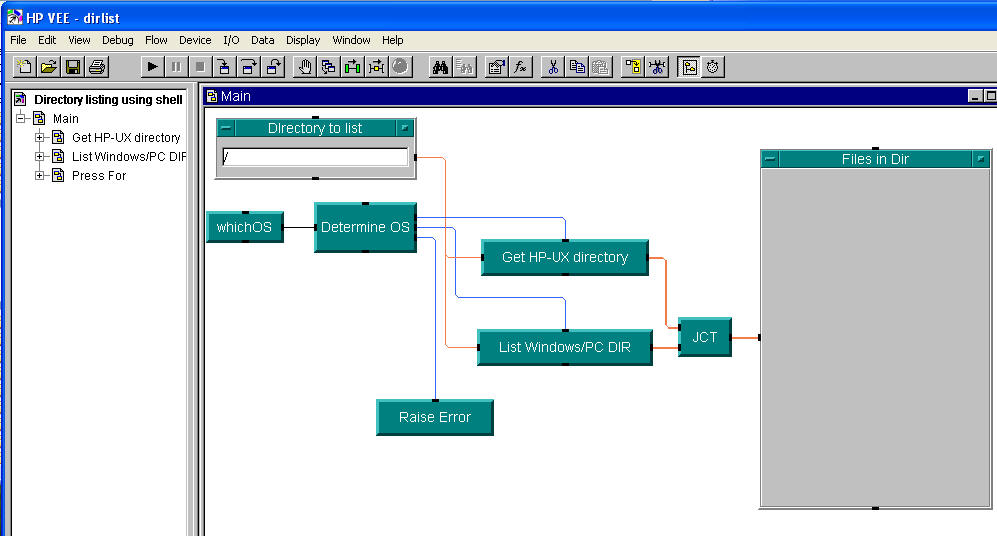Click the Function (fx) toolbar icon
The image size is (997, 536).
pos(521,67)
